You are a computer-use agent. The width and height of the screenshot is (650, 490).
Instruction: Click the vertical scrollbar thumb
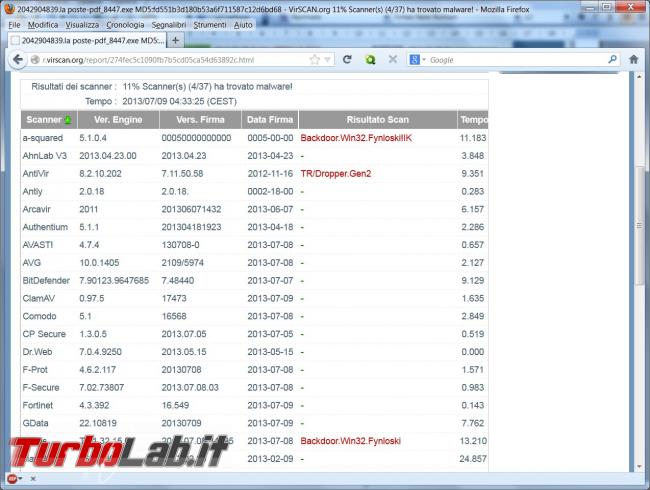(639, 226)
